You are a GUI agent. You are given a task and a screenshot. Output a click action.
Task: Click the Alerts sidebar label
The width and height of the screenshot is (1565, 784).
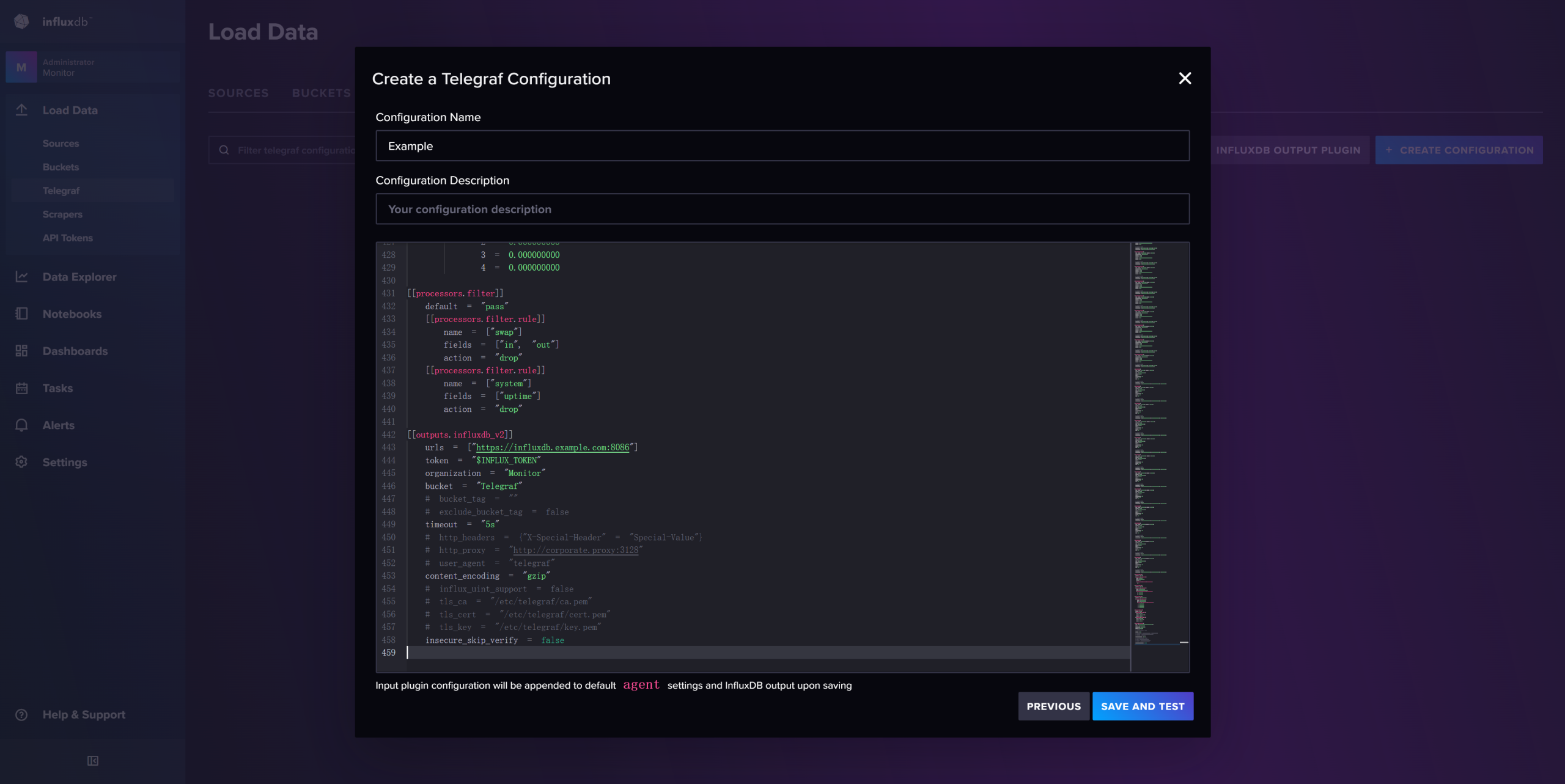point(59,425)
